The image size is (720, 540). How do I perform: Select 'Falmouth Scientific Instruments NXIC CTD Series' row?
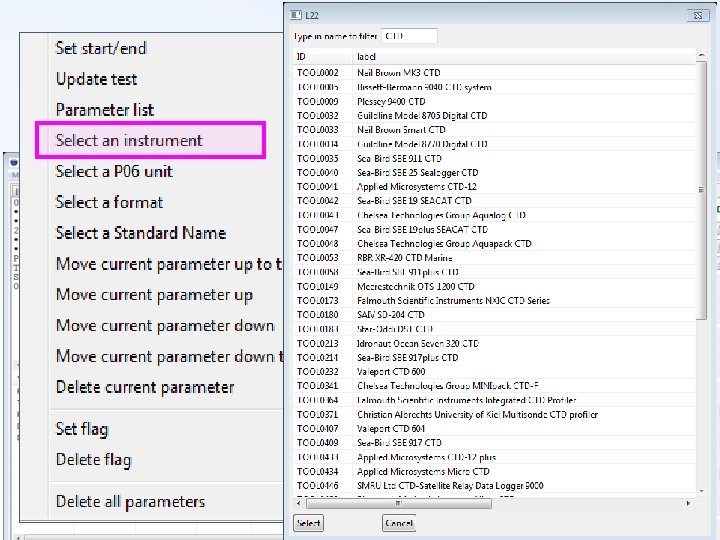click(494, 300)
